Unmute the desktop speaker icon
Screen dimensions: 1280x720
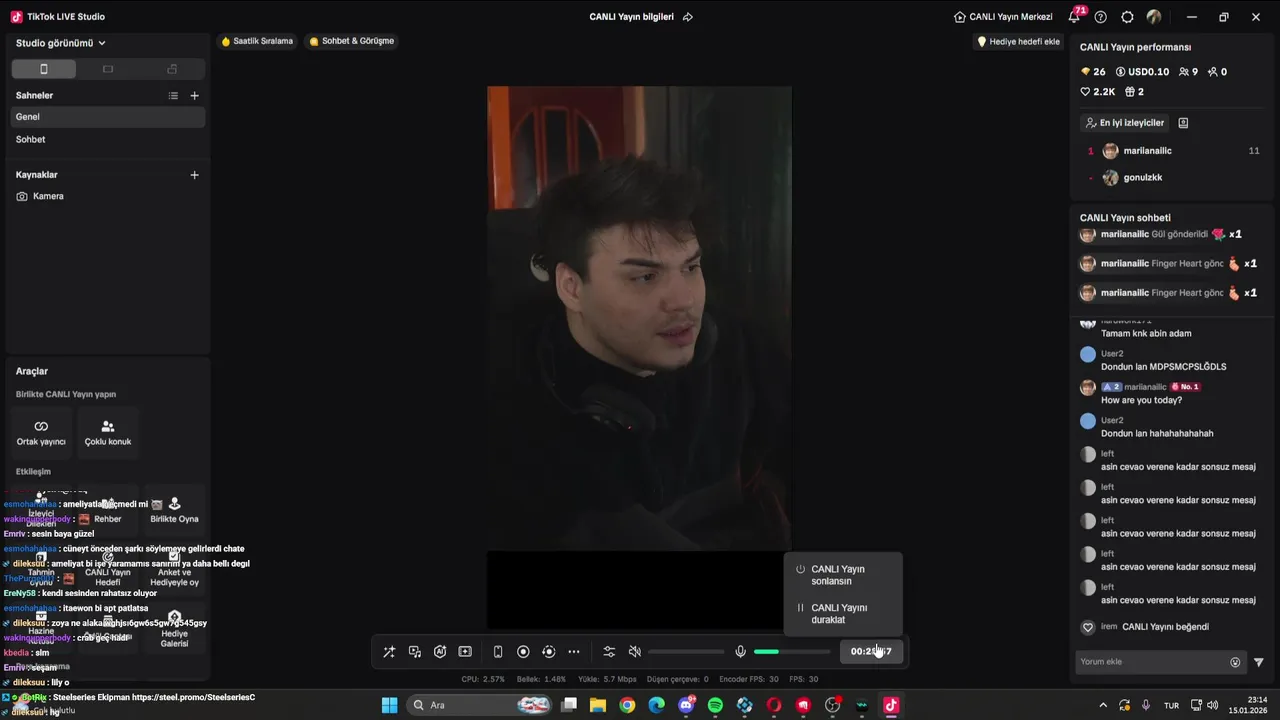pyautogui.click(x=634, y=652)
